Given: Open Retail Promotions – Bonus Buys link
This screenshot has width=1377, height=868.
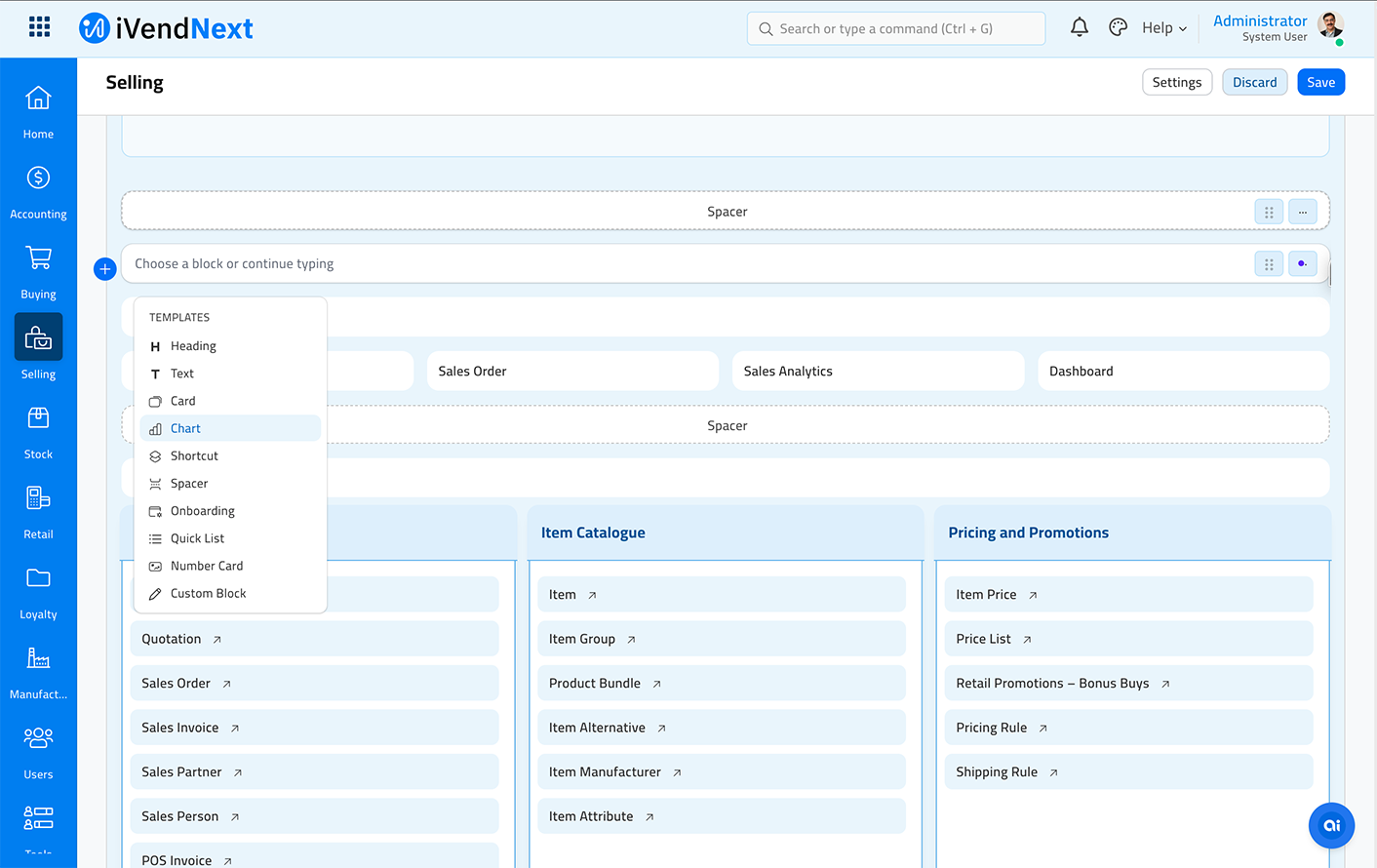Looking at the screenshot, I should click(1128, 684).
